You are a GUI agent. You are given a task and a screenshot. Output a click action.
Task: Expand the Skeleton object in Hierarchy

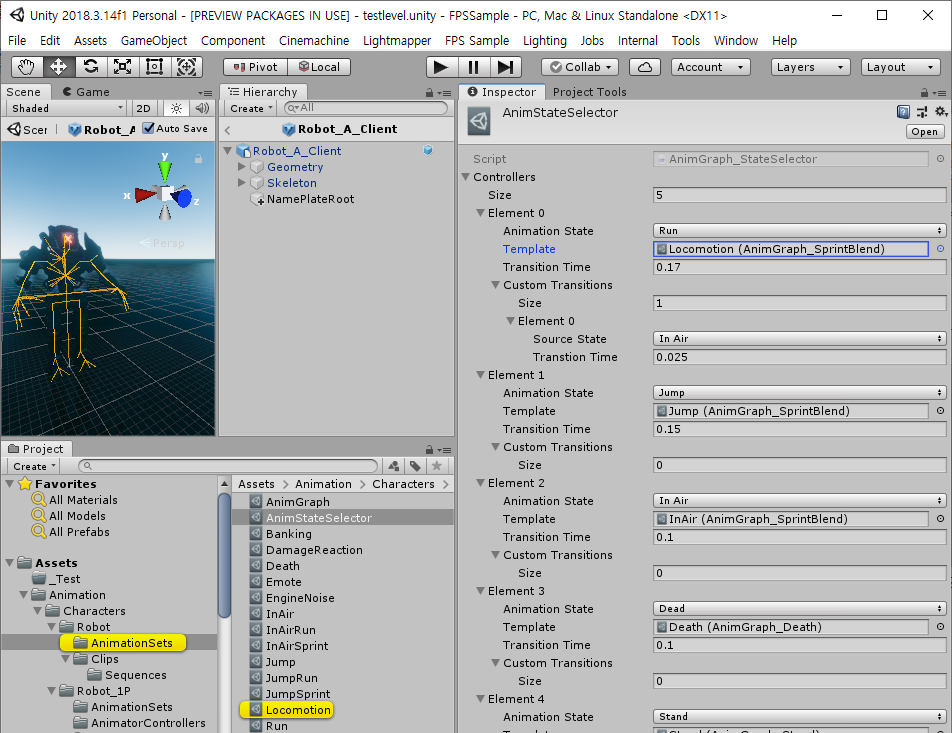(242, 182)
